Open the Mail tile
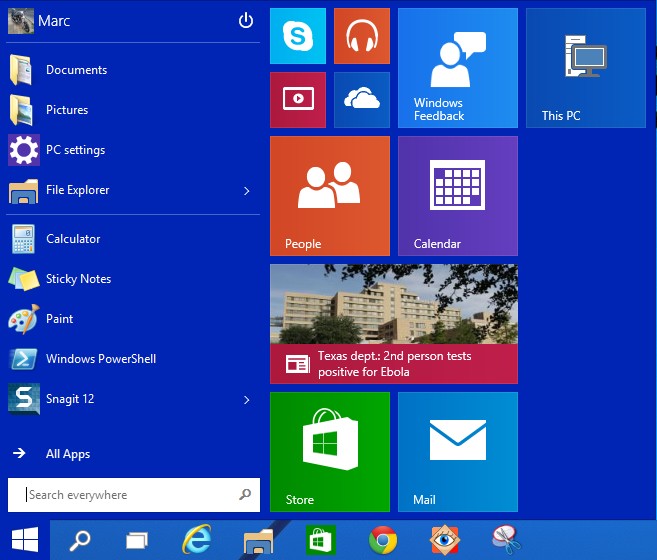The height and width of the screenshot is (560, 657). pos(458,452)
